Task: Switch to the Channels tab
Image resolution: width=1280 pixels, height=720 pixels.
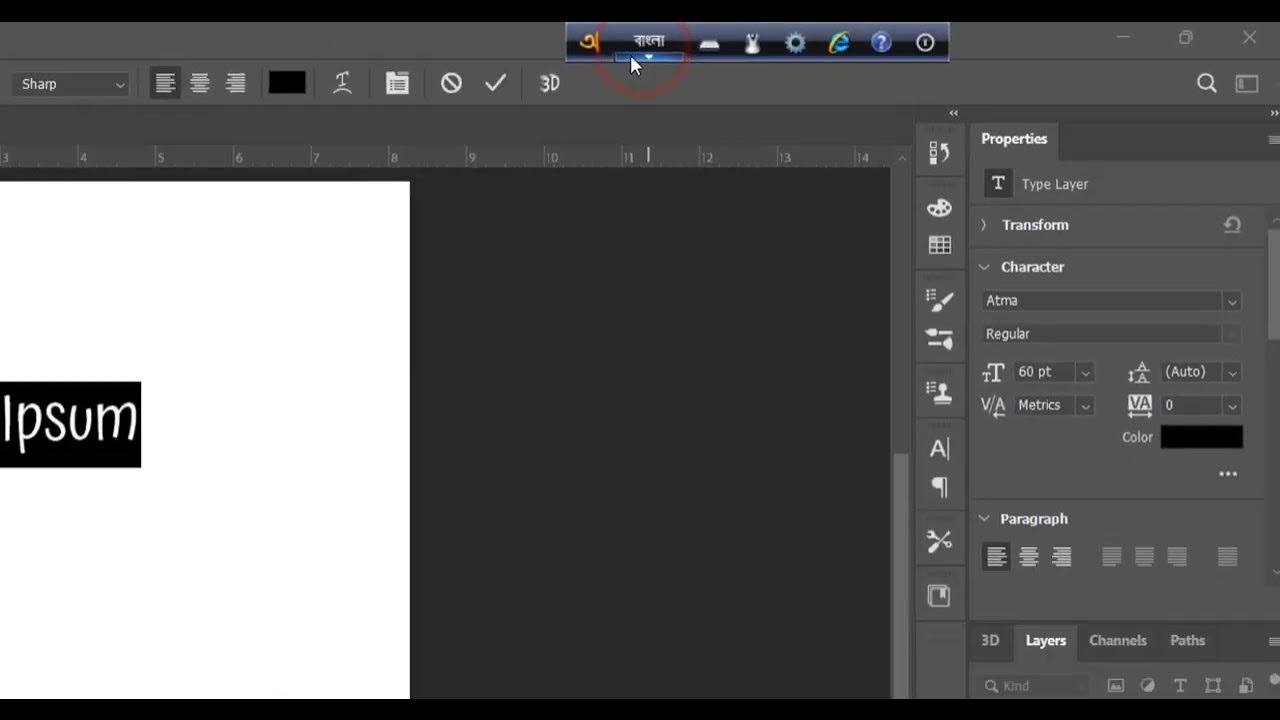Action: click(1117, 641)
